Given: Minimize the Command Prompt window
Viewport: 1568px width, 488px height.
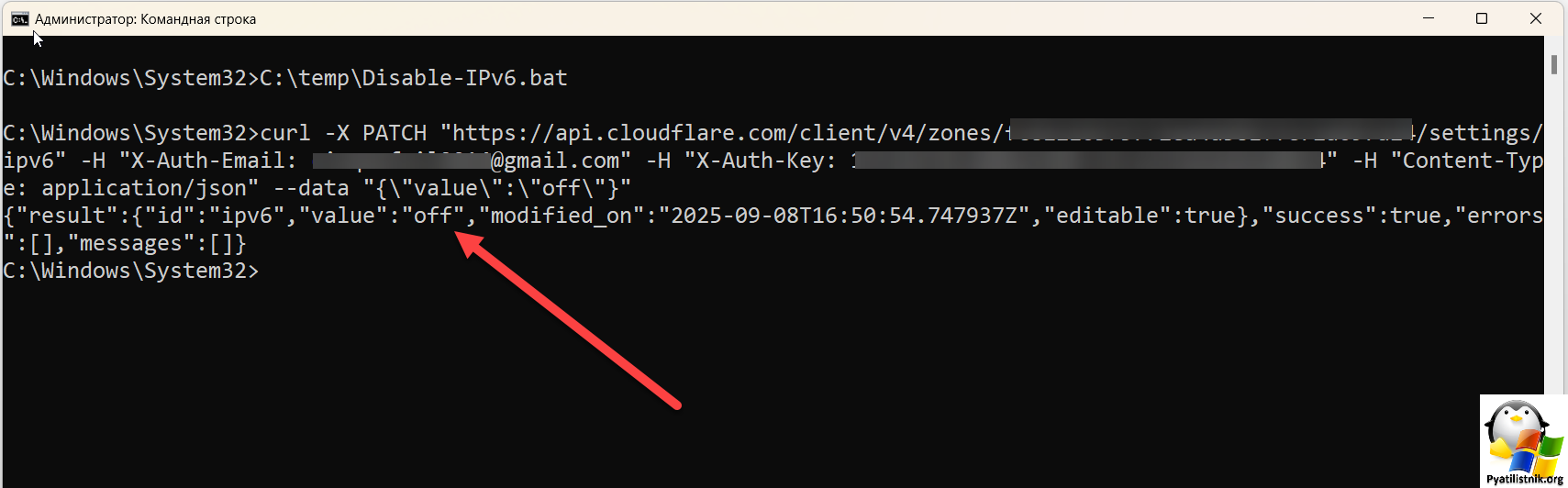Looking at the screenshot, I should point(1429,18).
